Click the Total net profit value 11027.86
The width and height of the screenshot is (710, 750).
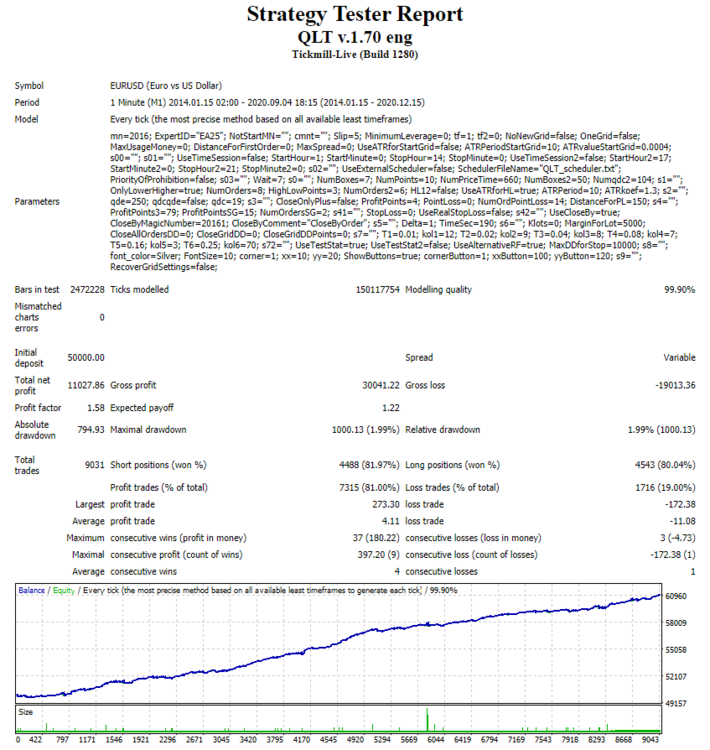pos(86,385)
